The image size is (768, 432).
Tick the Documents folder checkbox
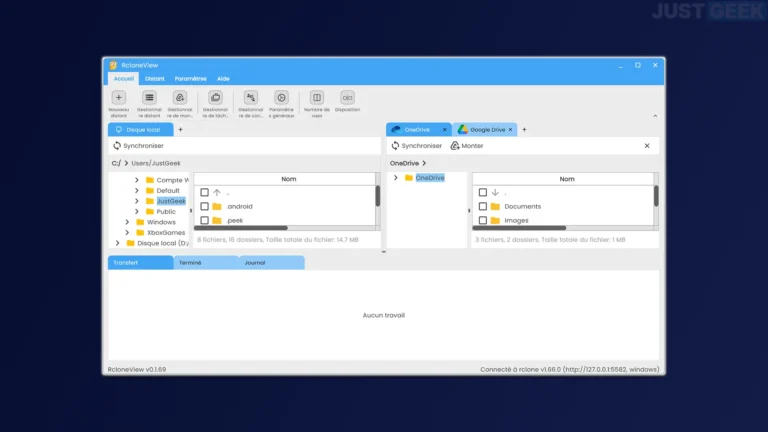click(482, 206)
